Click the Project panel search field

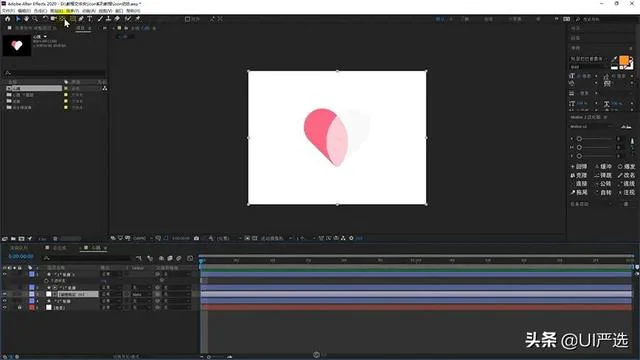coord(54,73)
